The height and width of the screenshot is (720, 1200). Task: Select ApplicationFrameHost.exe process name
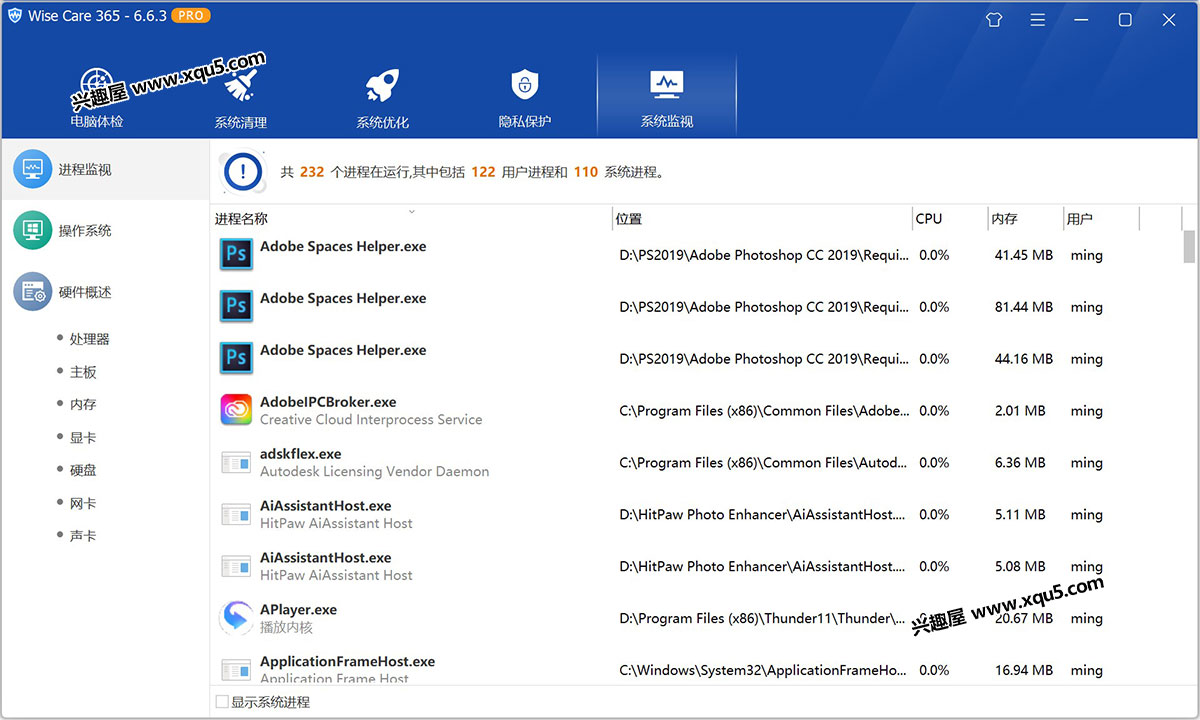pos(348,662)
